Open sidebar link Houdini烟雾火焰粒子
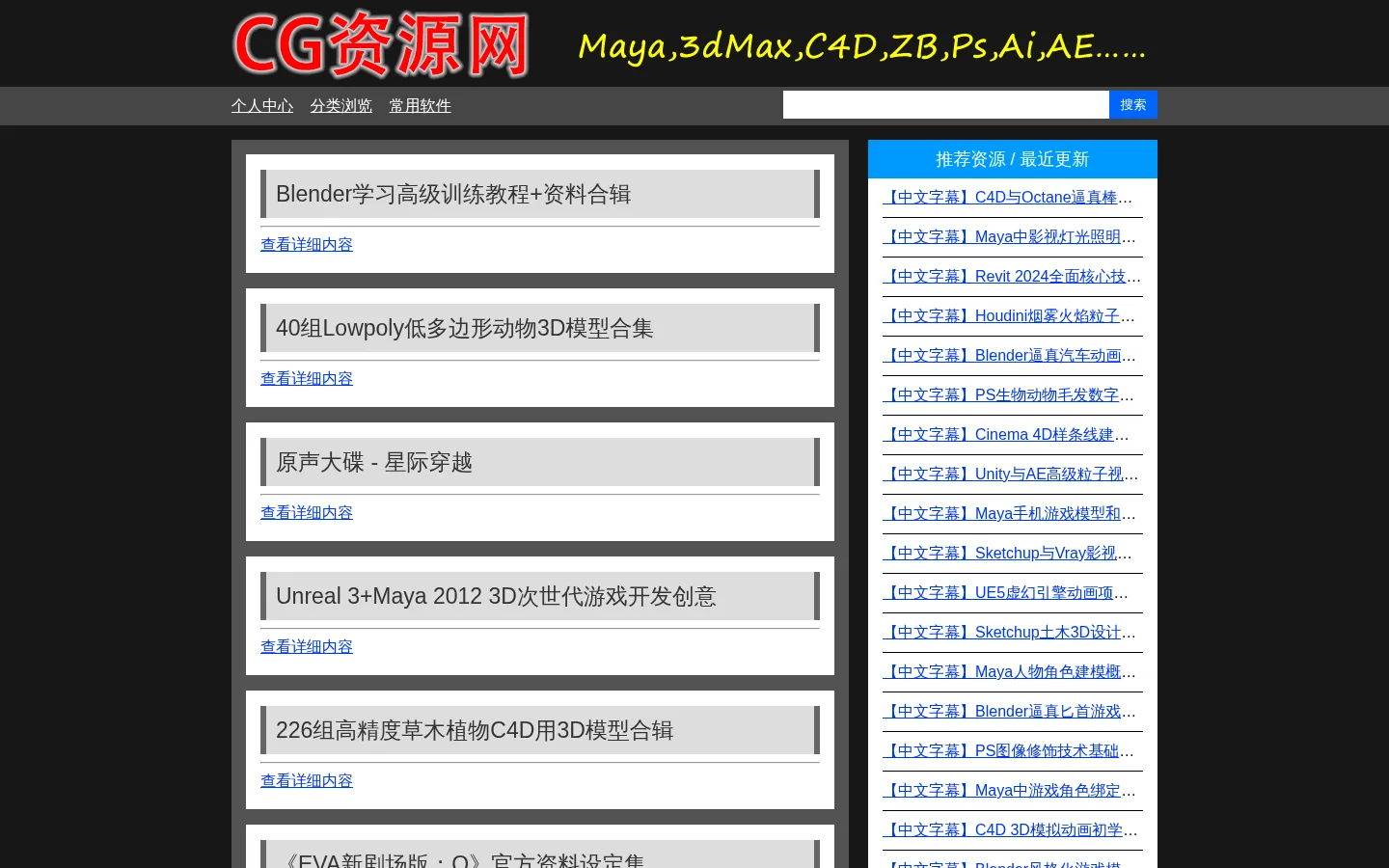This screenshot has height=868, width=1389. point(1009,316)
